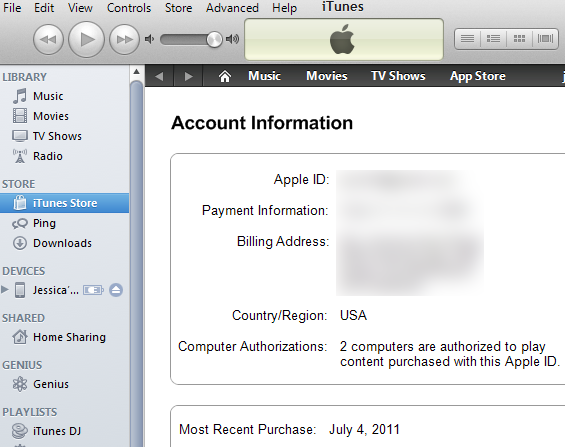This screenshot has height=447, width=565.
Task: Go to iTunes Store home icon
Action: click(224, 76)
